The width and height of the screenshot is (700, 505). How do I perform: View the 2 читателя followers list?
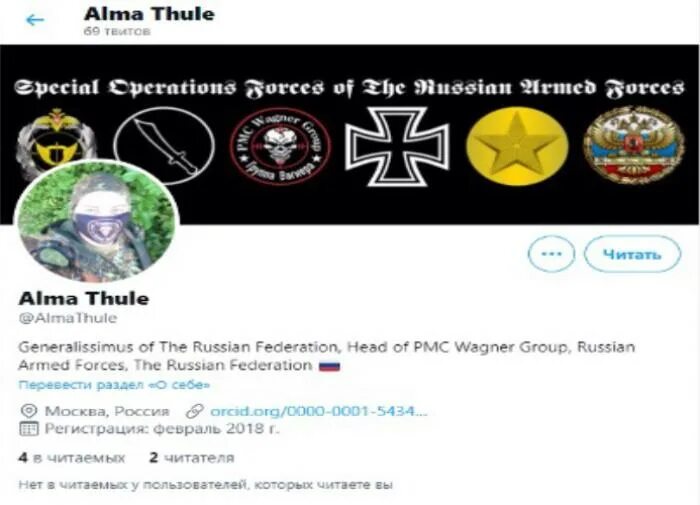tap(192, 458)
